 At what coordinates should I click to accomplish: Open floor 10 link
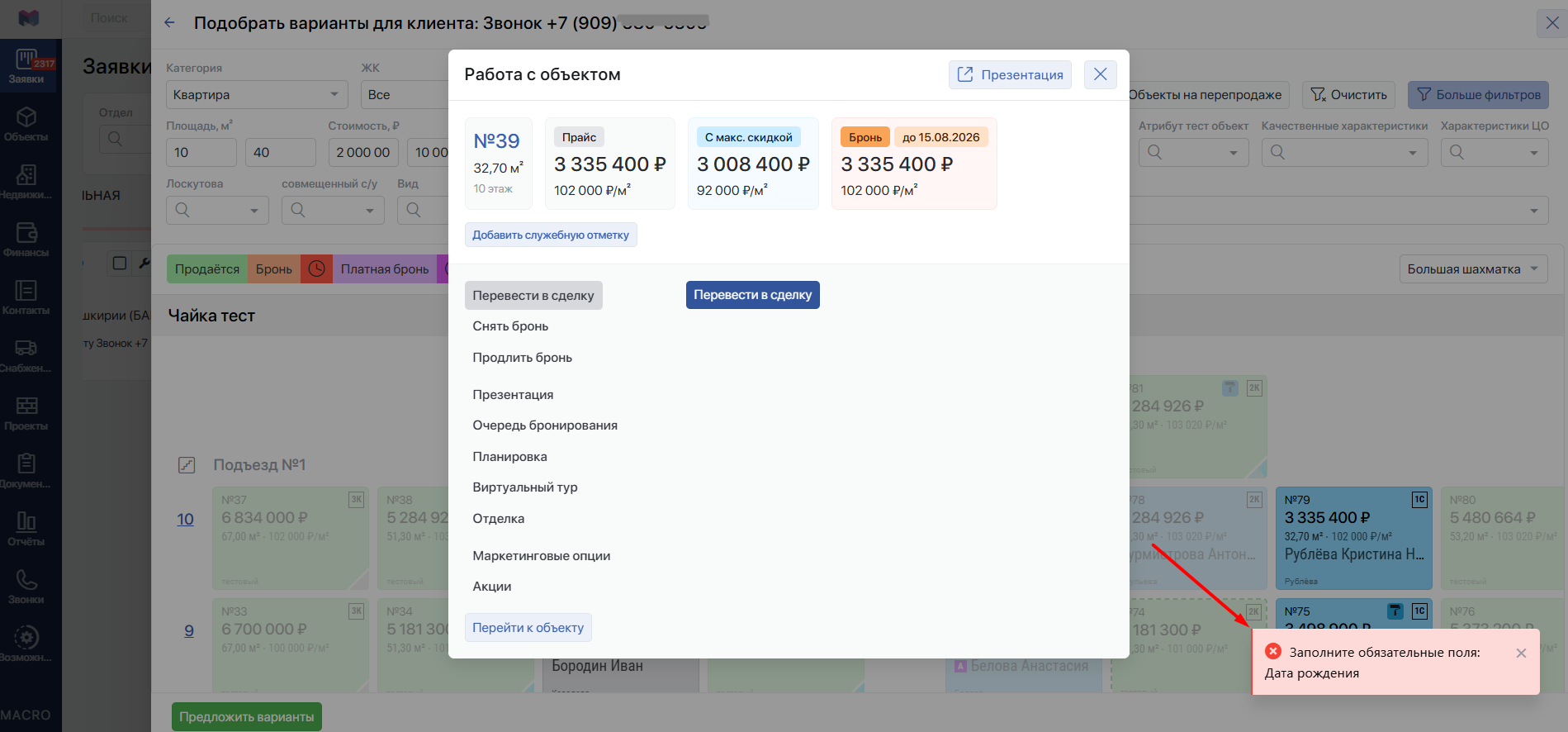185,520
